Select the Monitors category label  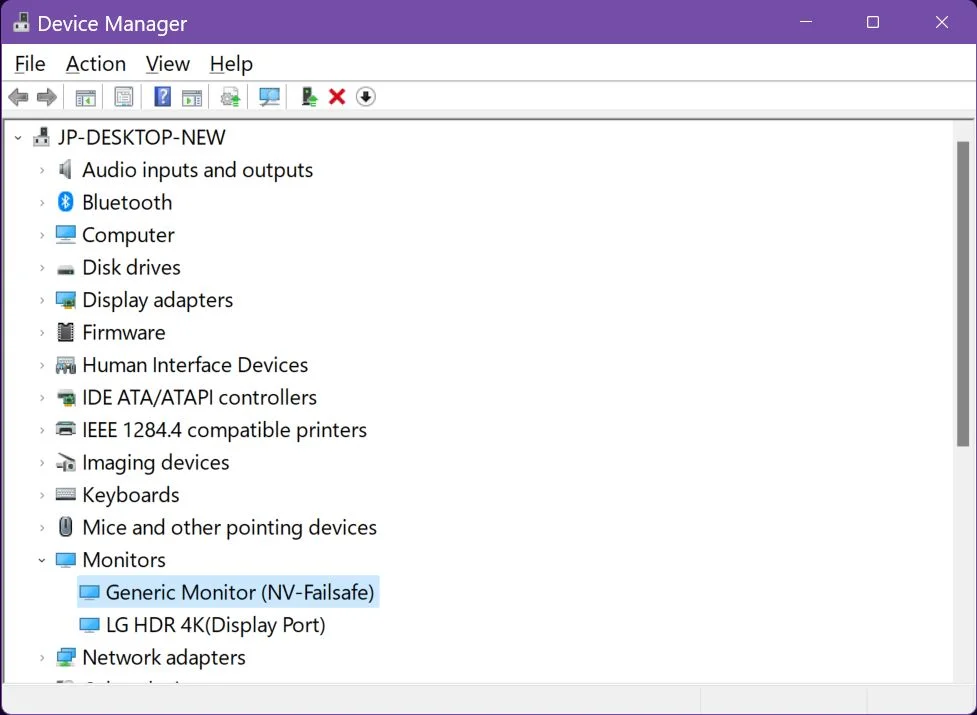click(124, 559)
